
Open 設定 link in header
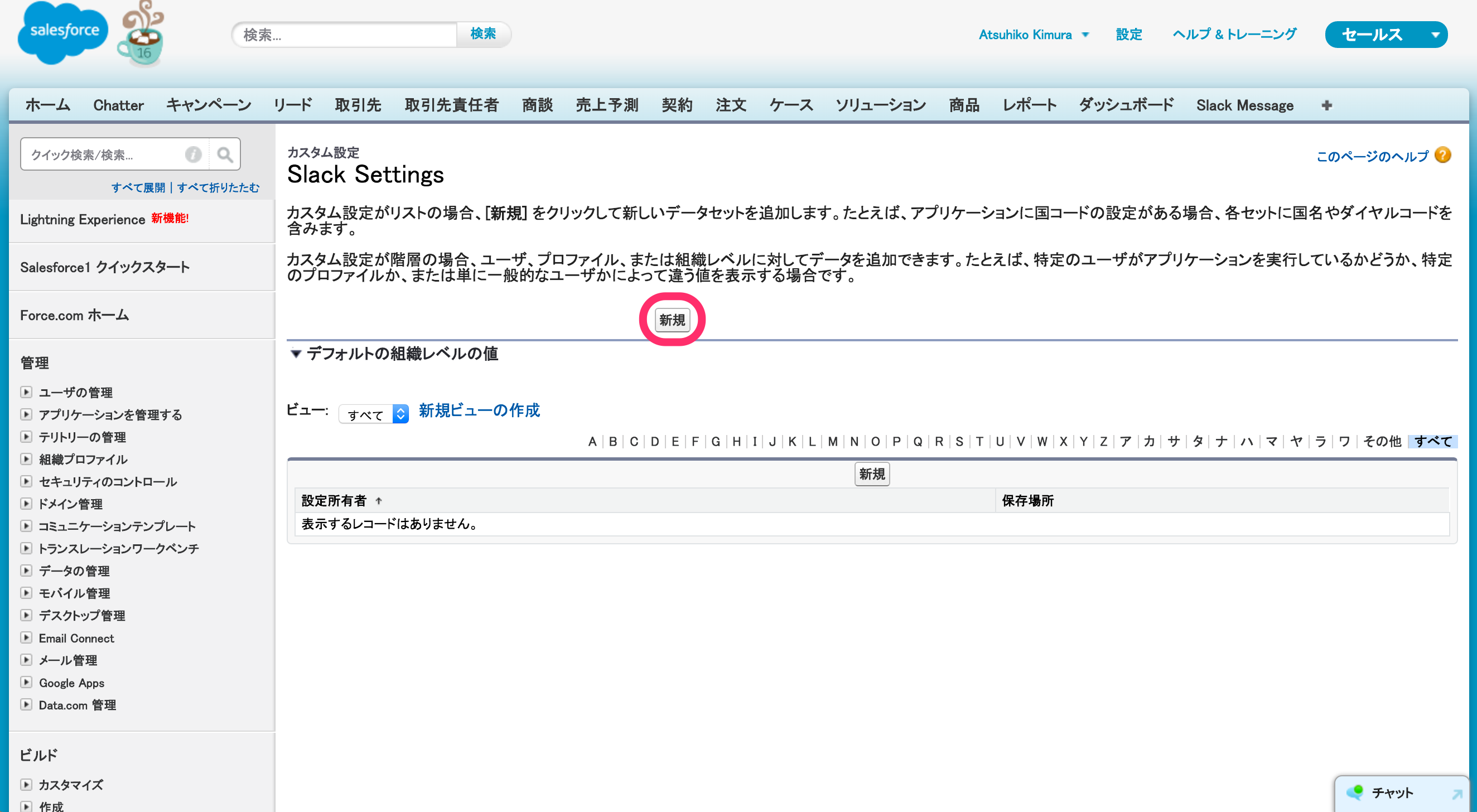(1129, 35)
